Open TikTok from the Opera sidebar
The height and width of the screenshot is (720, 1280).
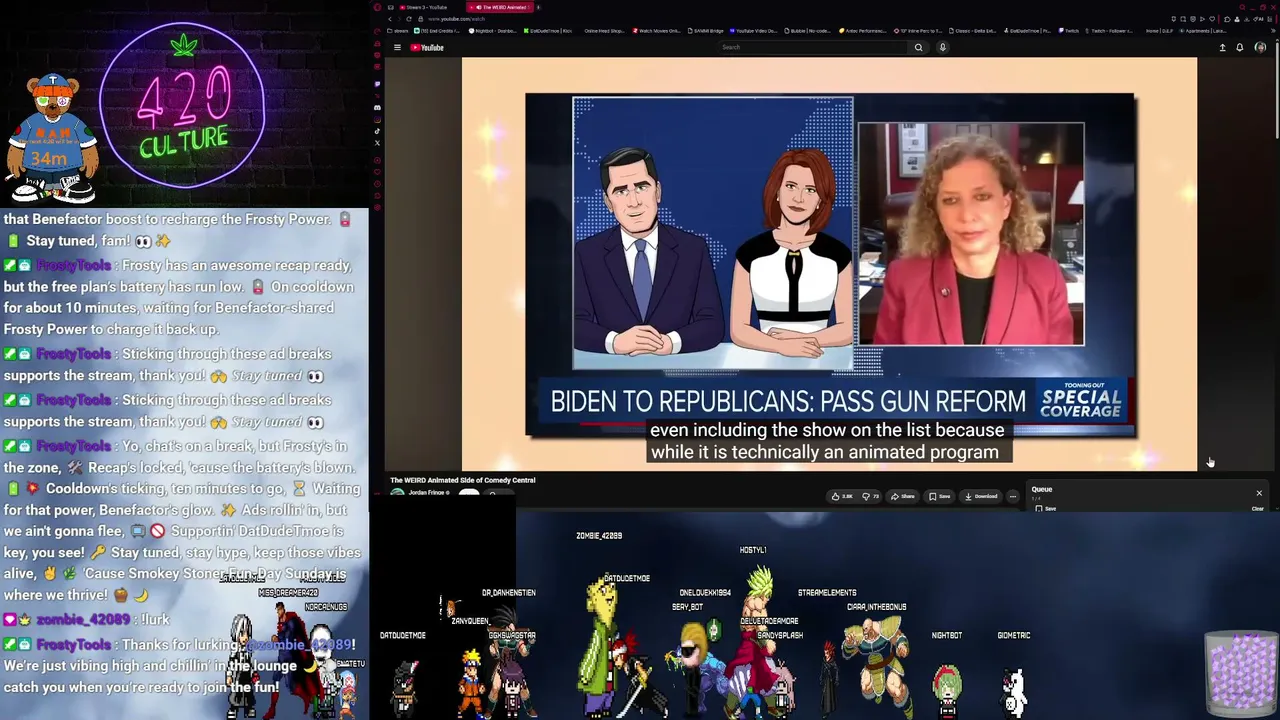click(x=377, y=131)
